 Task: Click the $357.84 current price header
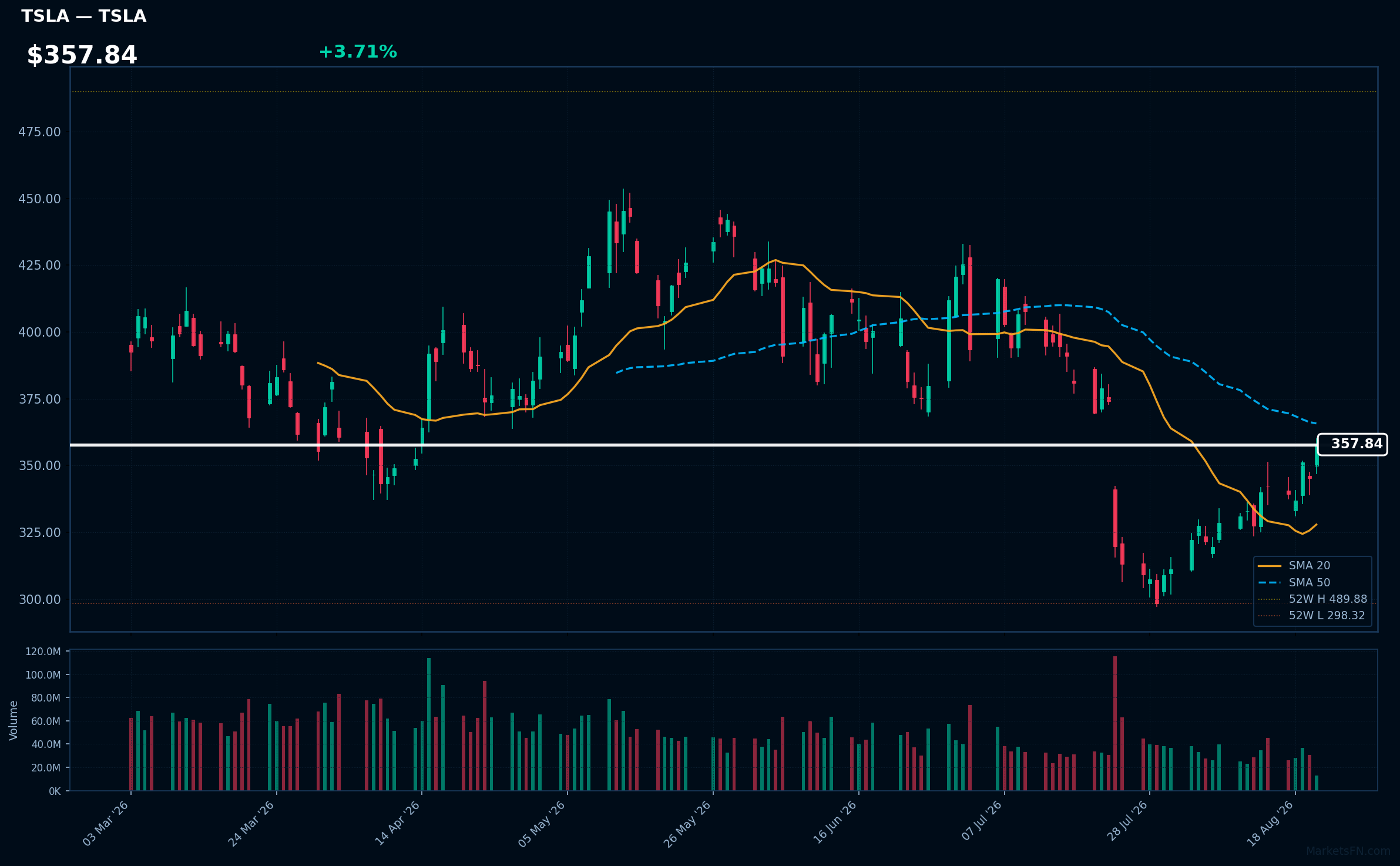(82, 55)
